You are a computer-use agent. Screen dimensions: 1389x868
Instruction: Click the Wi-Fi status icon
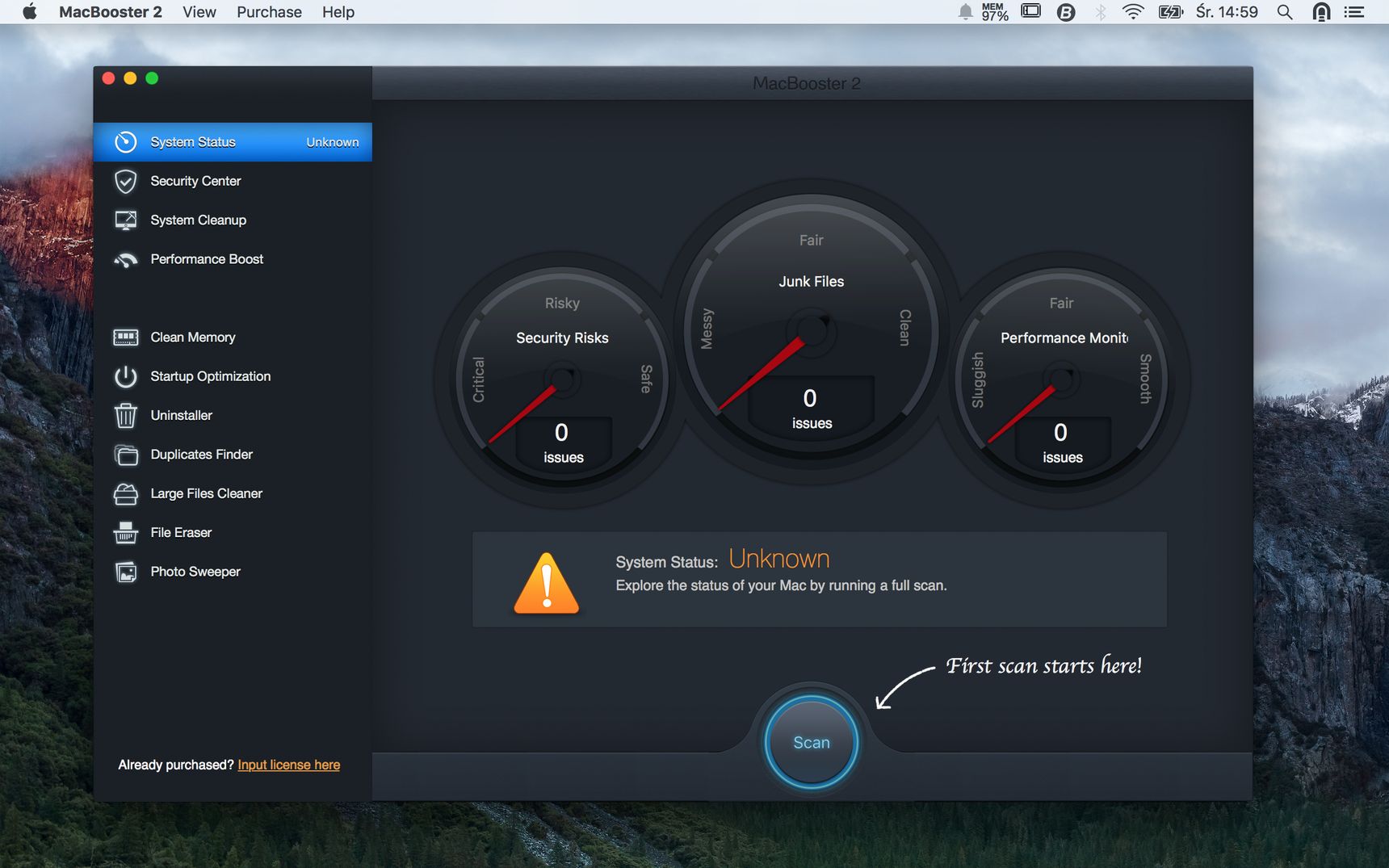pyautogui.click(x=1133, y=11)
